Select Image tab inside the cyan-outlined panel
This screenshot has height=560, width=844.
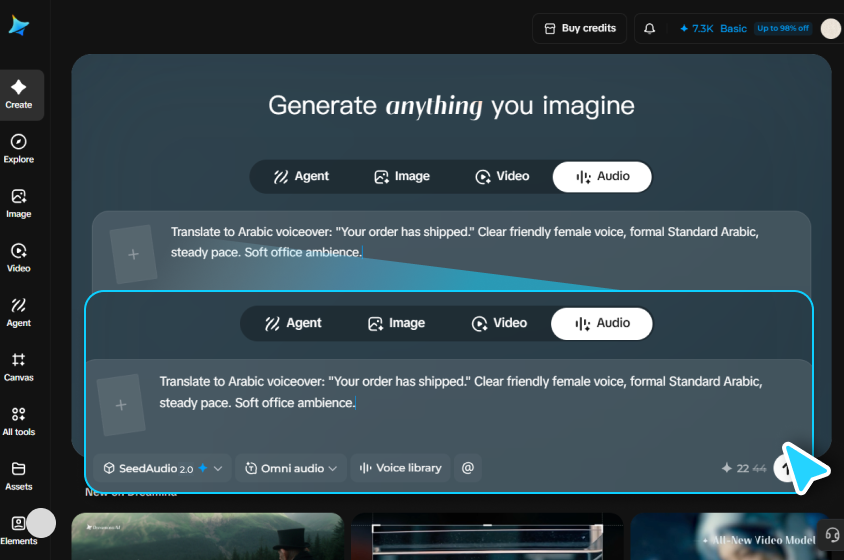coord(396,323)
